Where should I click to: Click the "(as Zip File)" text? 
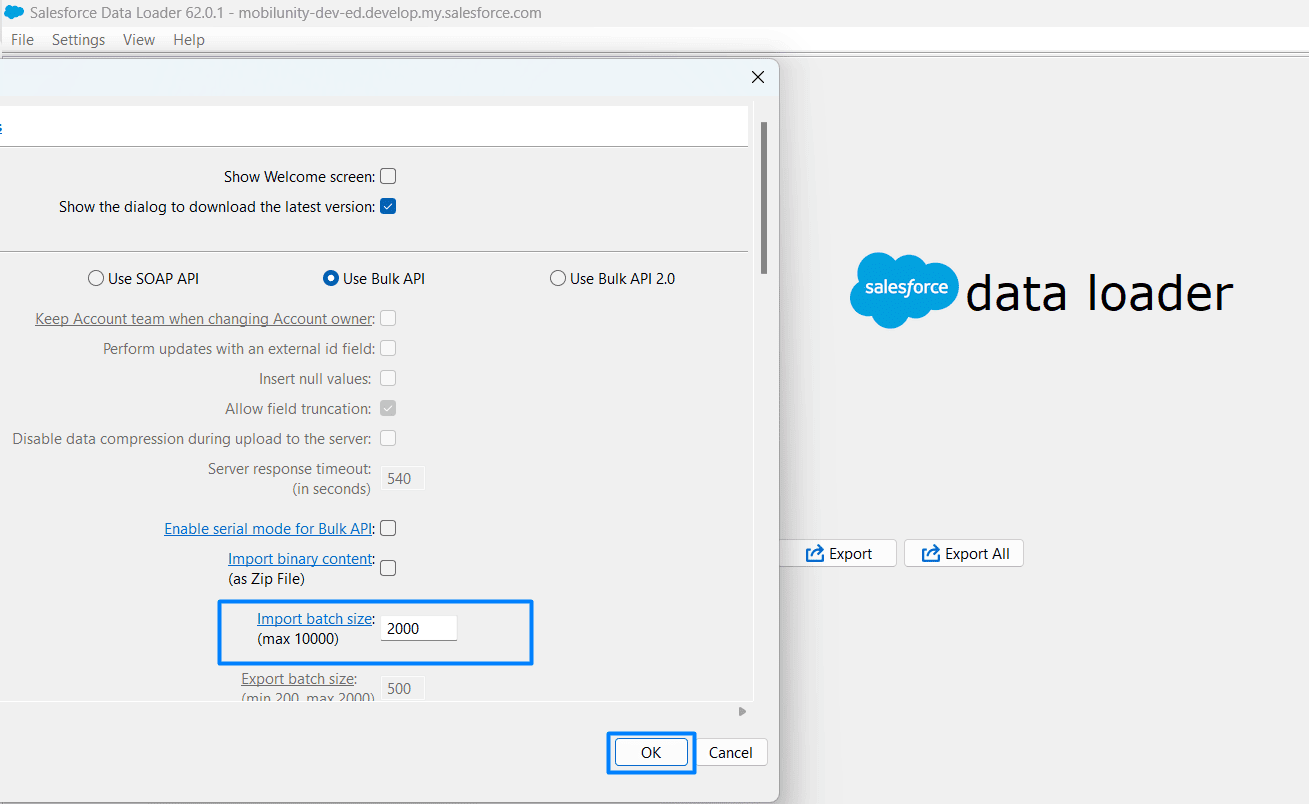tap(266, 579)
